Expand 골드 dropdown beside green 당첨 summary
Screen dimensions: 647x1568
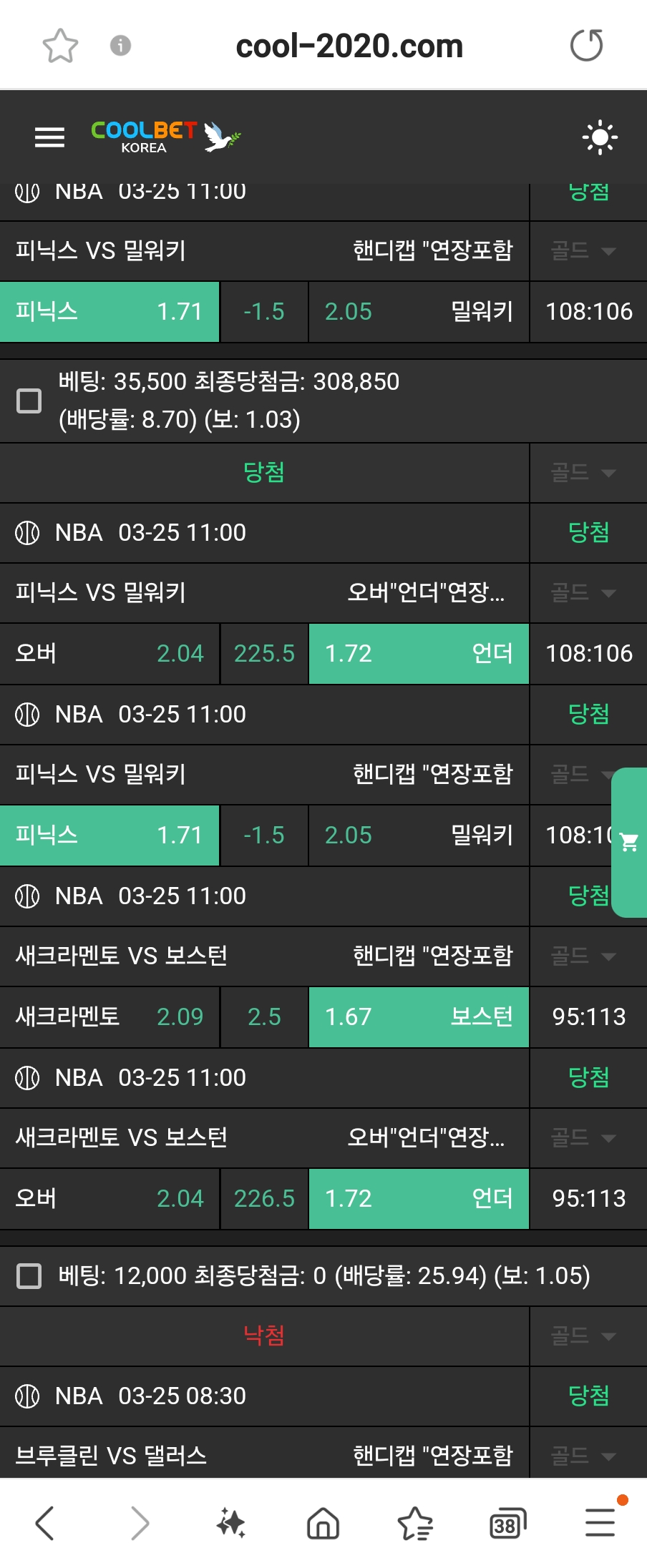tap(583, 472)
